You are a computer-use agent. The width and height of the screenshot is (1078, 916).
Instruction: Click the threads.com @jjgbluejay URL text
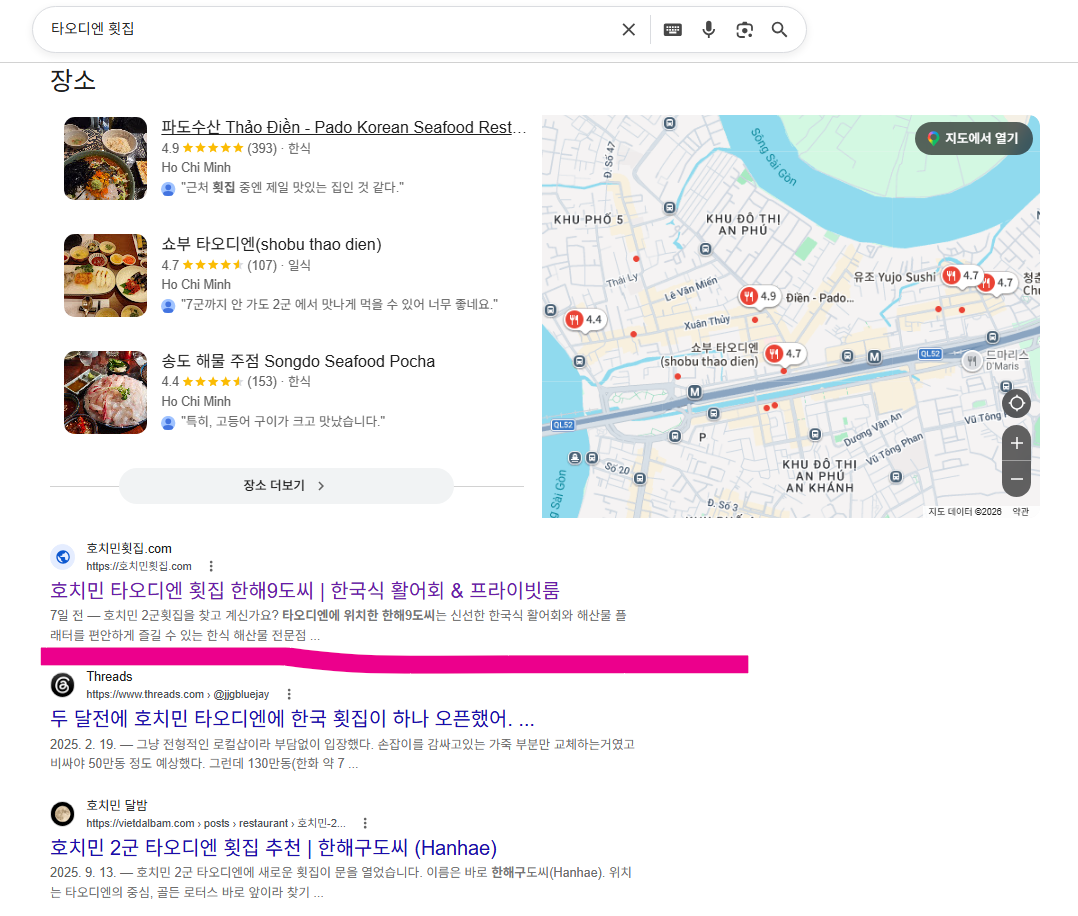tap(177, 694)
